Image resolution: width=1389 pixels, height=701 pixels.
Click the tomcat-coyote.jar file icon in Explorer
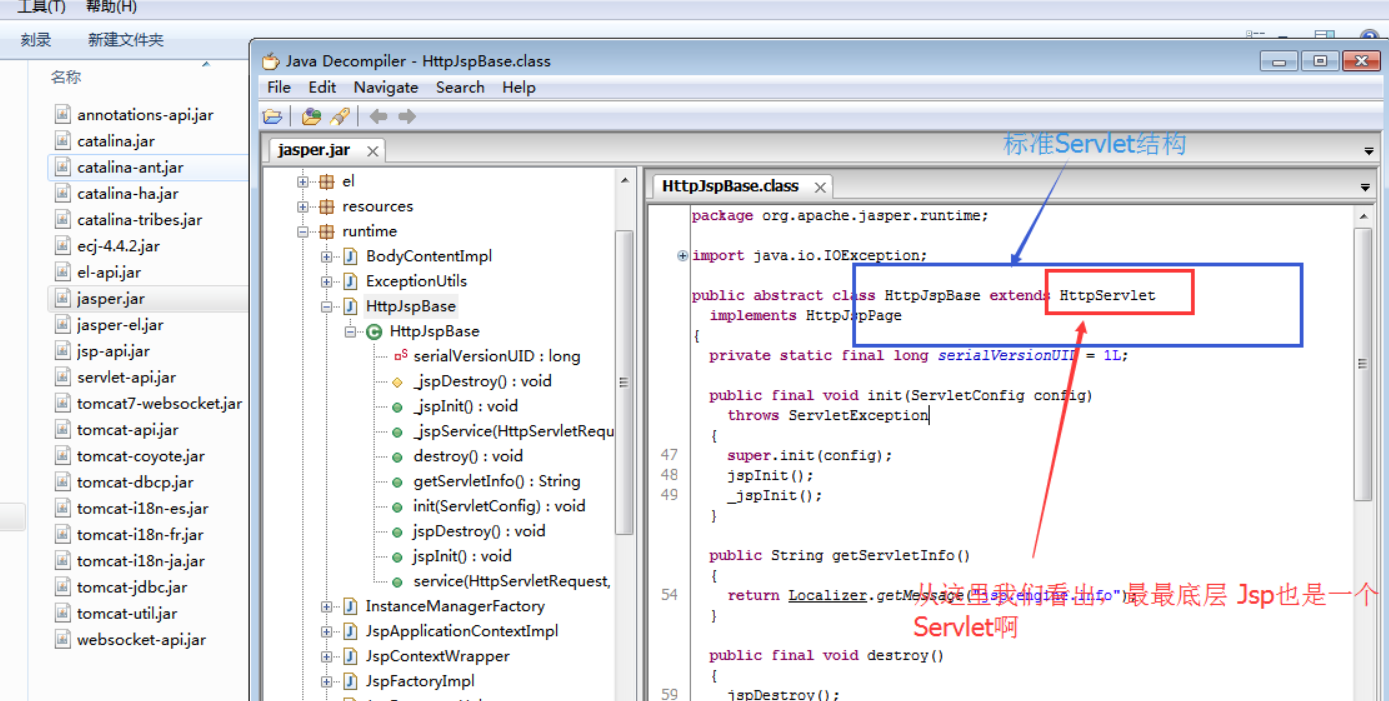pos(63,455)
